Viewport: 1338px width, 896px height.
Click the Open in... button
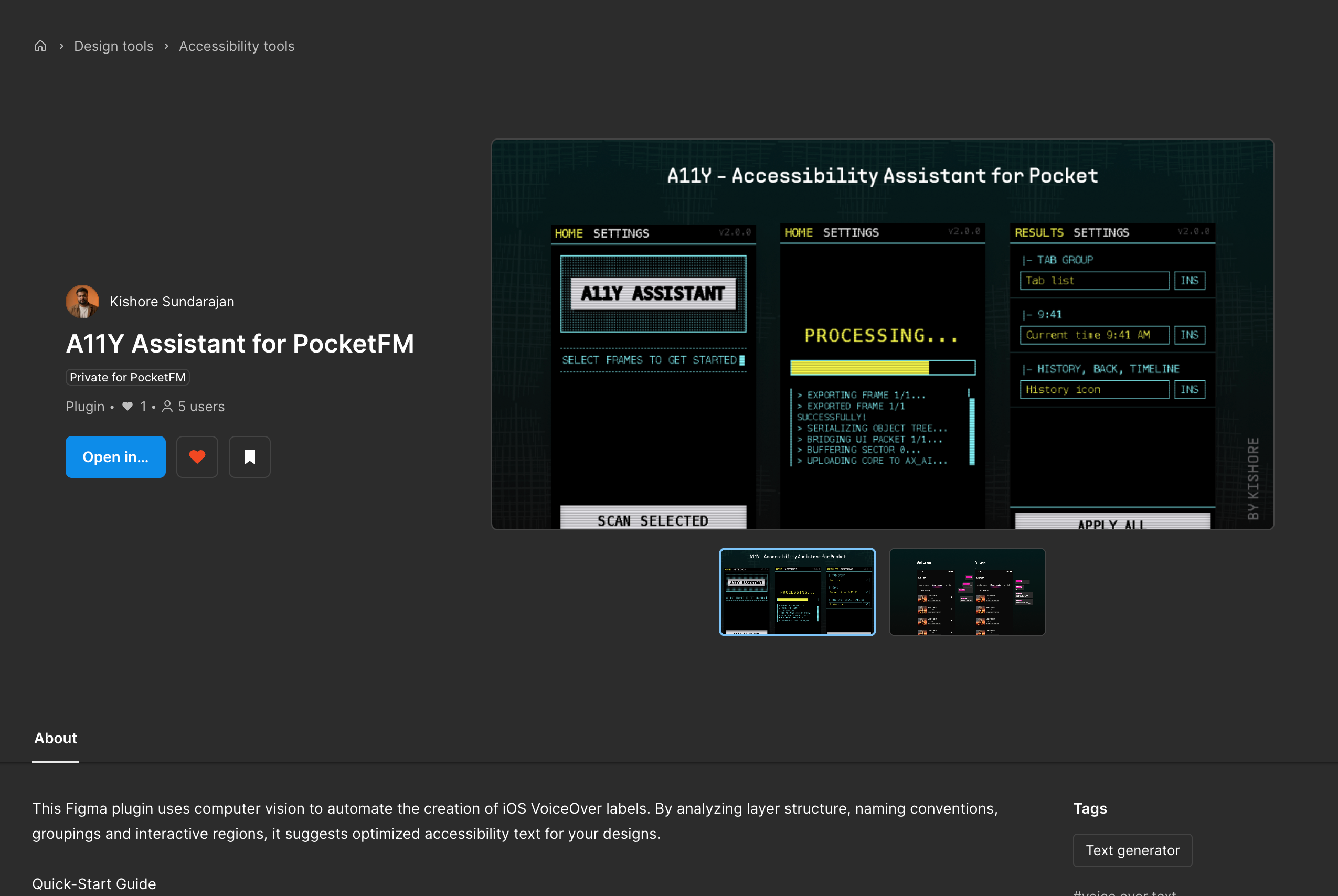coord(115,457)
